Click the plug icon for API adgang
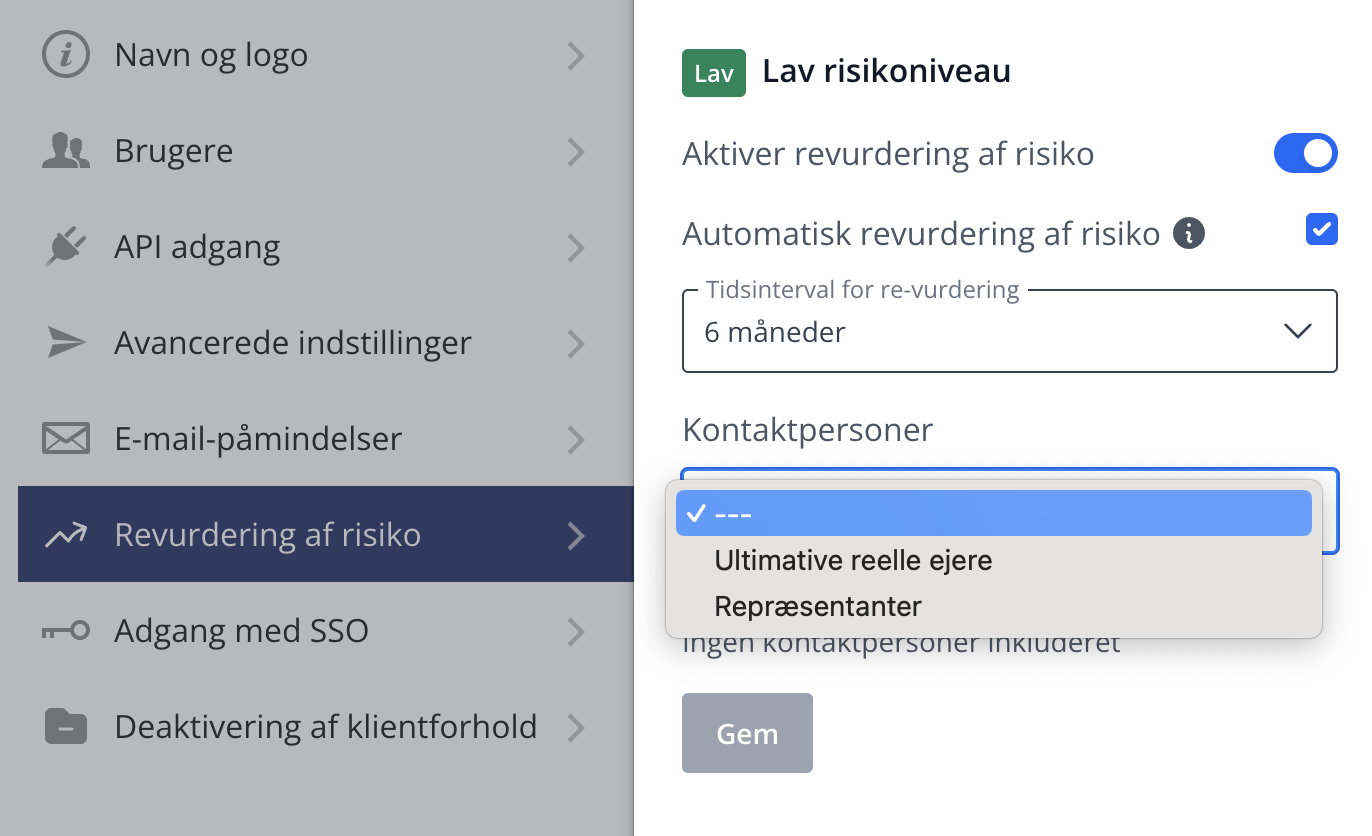 (x=66, y=247)
